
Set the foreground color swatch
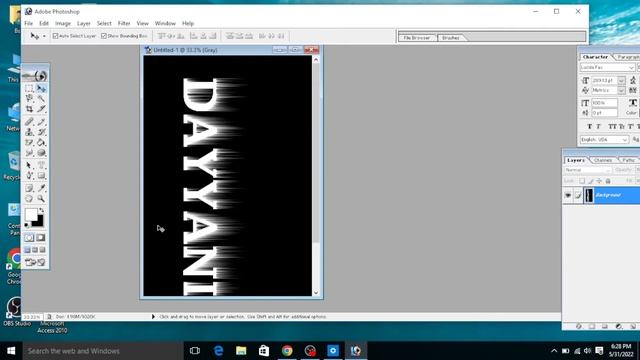coord(31,214)
